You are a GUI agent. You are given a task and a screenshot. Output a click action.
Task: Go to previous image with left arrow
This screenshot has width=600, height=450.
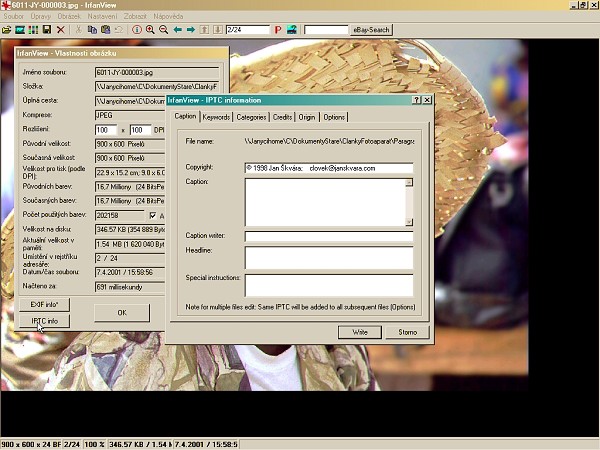178,30
